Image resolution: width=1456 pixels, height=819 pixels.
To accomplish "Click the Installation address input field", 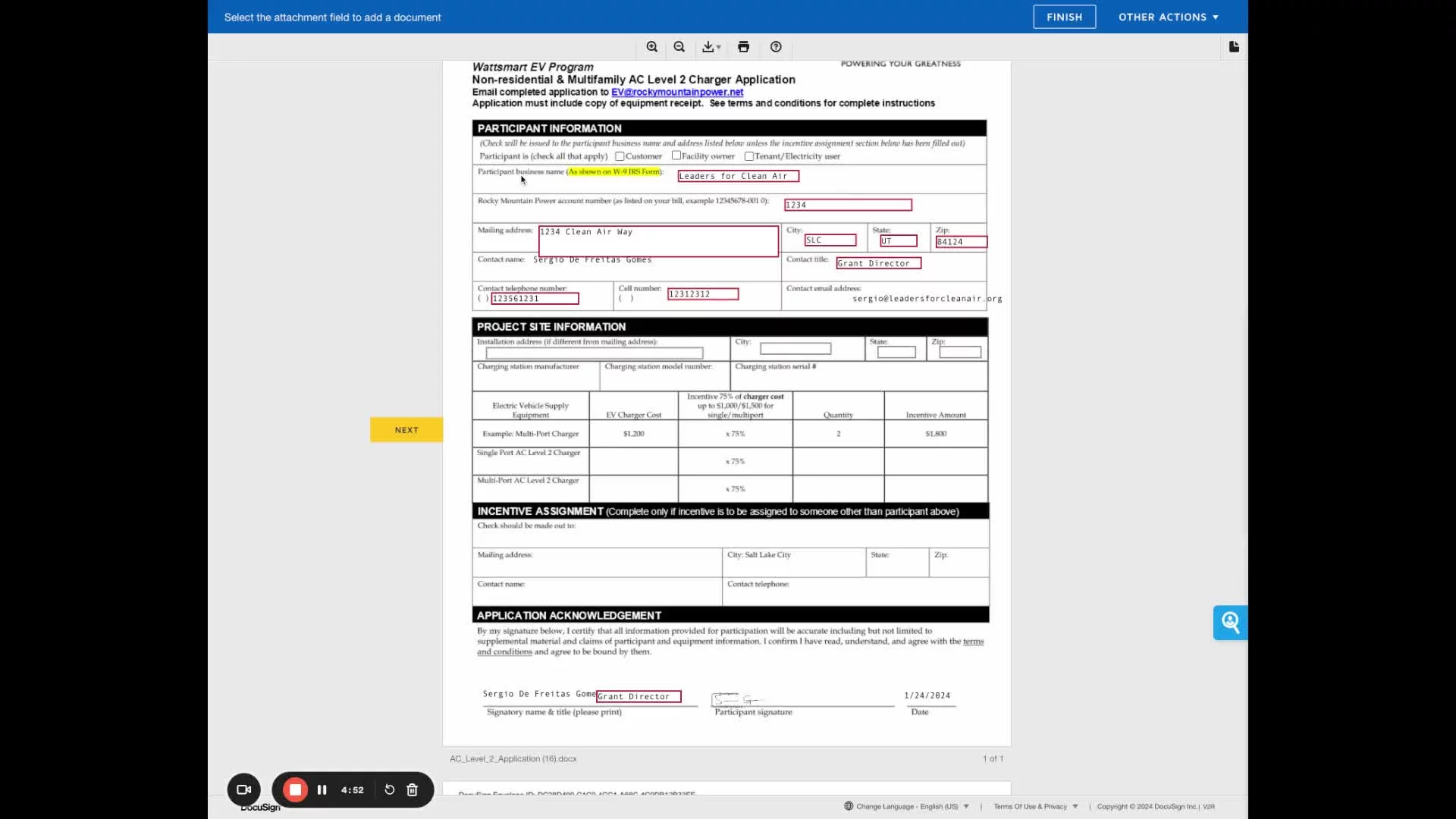I will 594,353.
